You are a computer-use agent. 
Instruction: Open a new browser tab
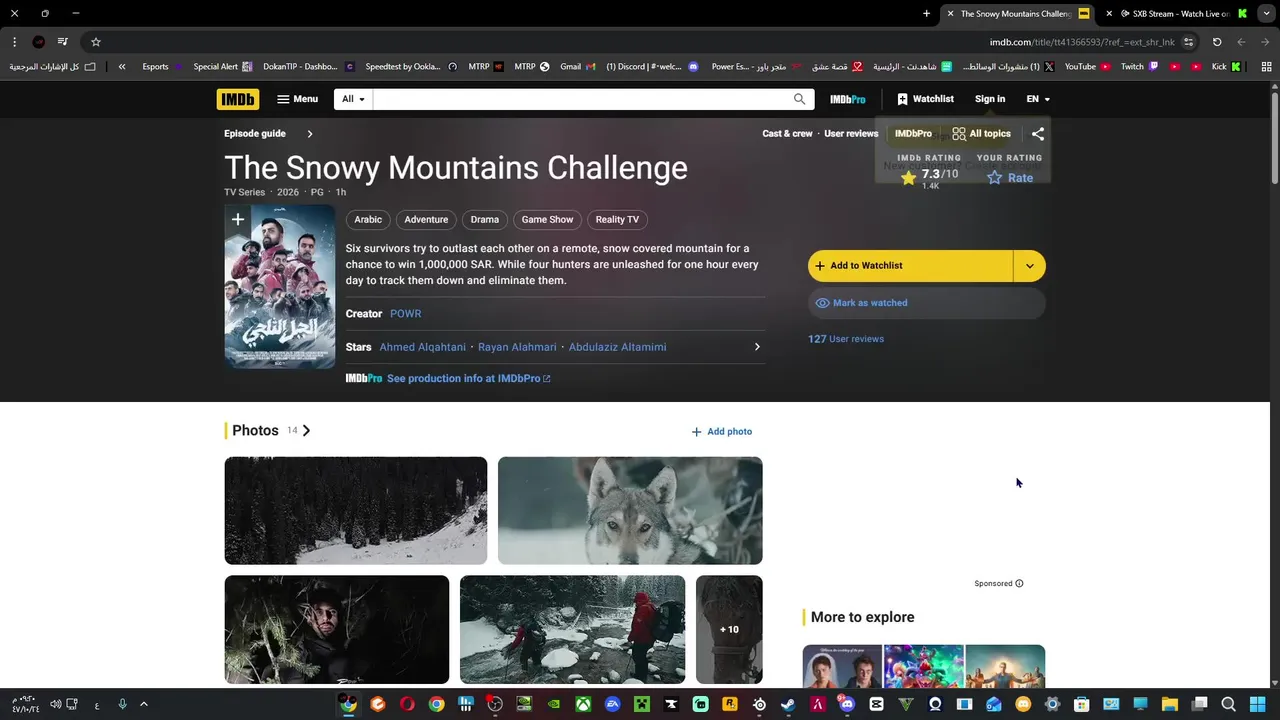pos(926,13)
